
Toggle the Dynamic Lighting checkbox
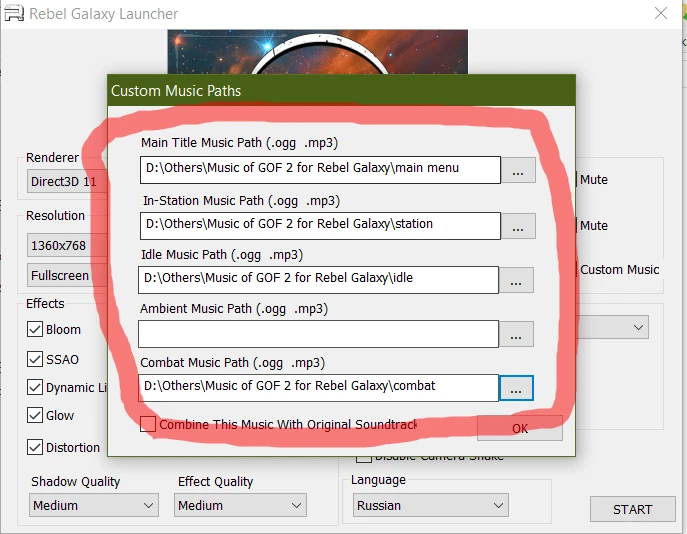(35, 387)
